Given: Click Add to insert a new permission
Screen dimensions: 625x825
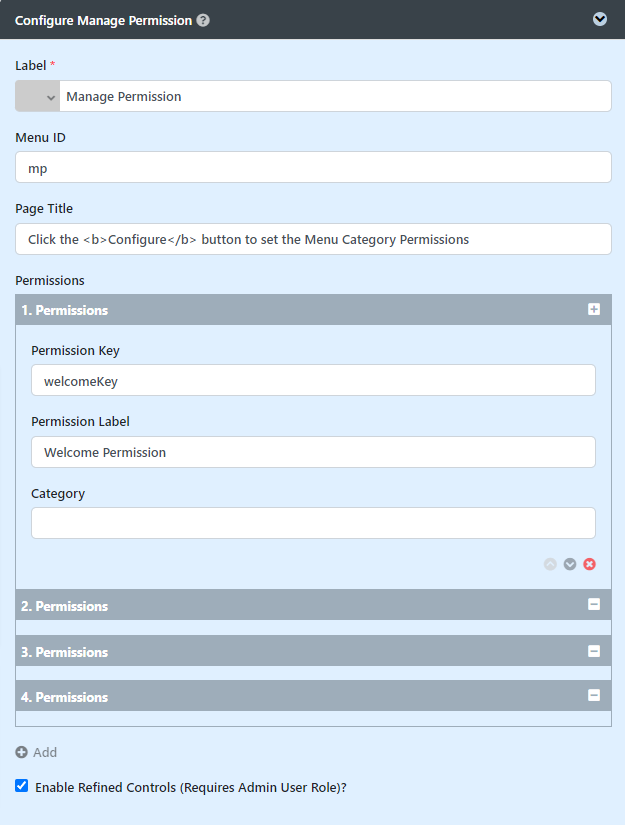Looking at the screenshot, I should point(37,752).
